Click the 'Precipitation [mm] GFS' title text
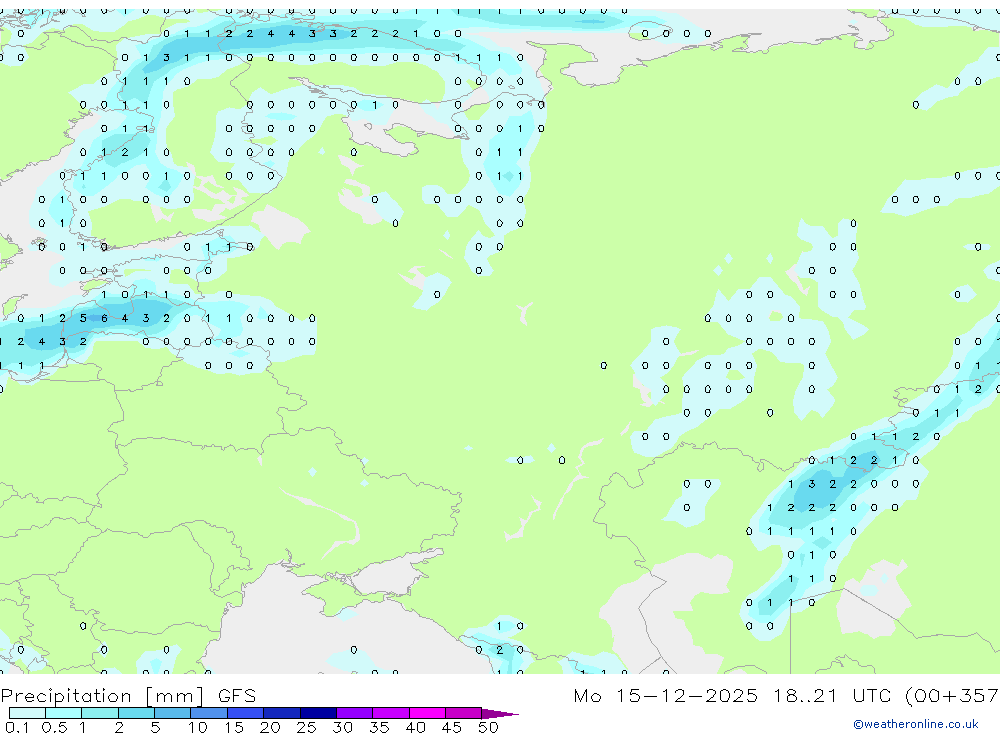 click(x=128, y=696)
